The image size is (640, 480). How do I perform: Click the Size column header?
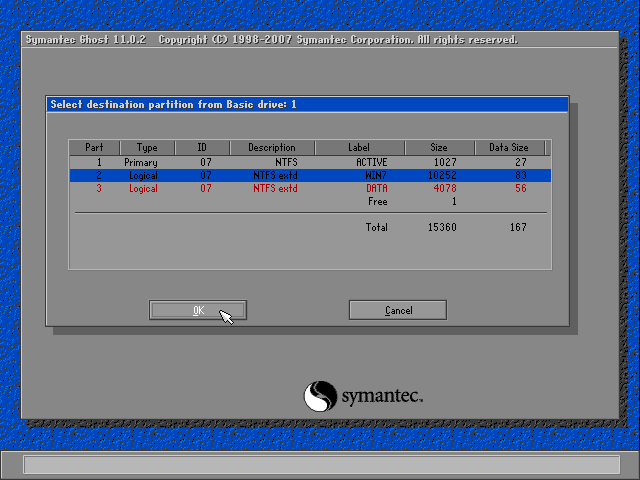439,148
